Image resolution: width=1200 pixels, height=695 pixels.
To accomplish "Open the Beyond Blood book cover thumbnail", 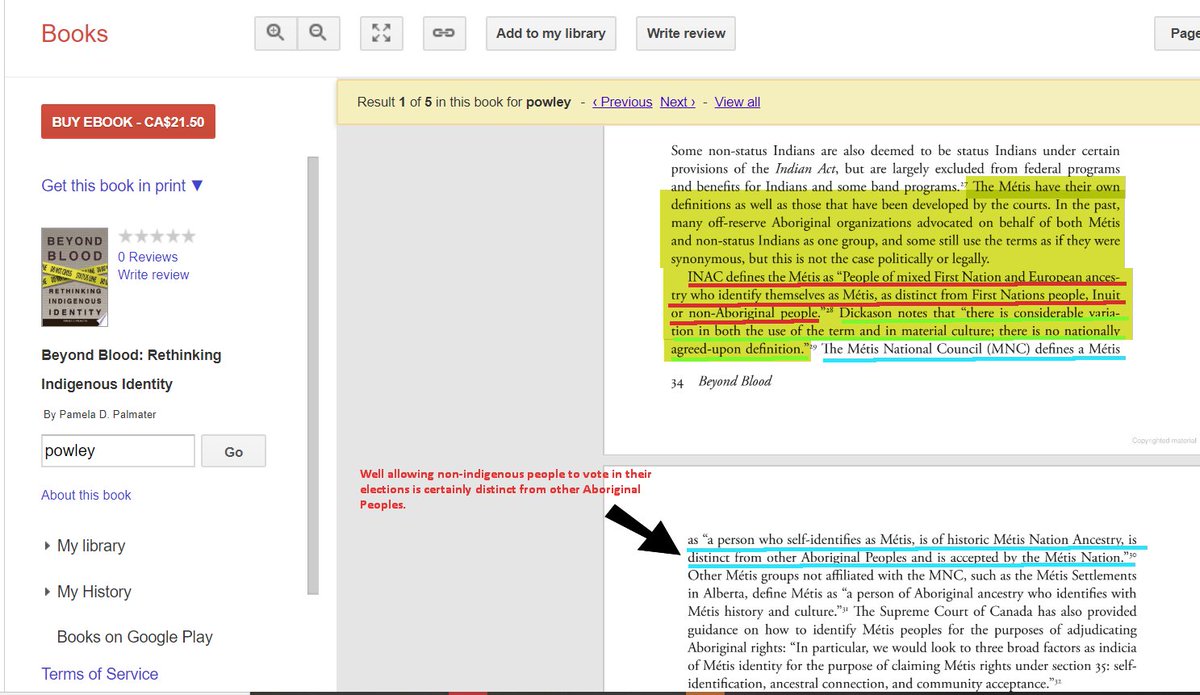I will 74,277.
